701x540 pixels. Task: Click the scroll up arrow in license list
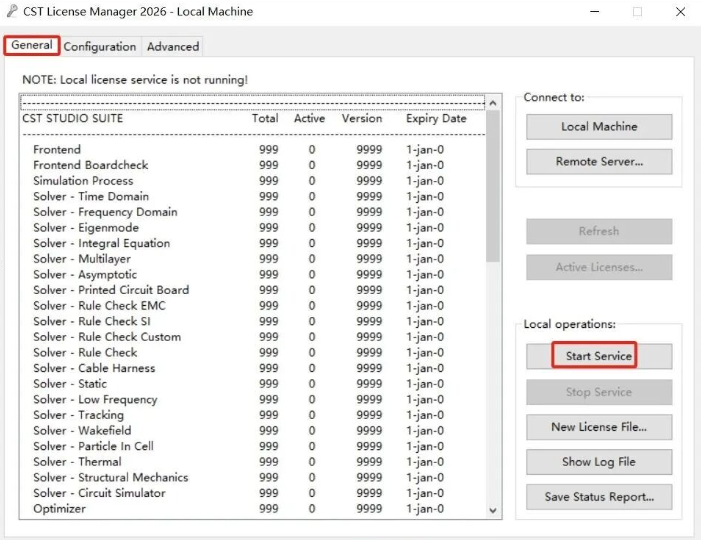click(x=492, y=102)
